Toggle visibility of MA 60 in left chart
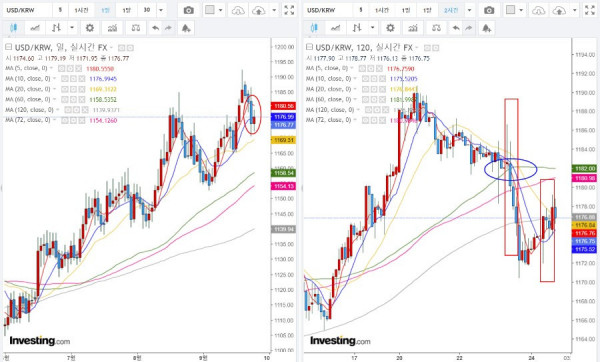 65,99
